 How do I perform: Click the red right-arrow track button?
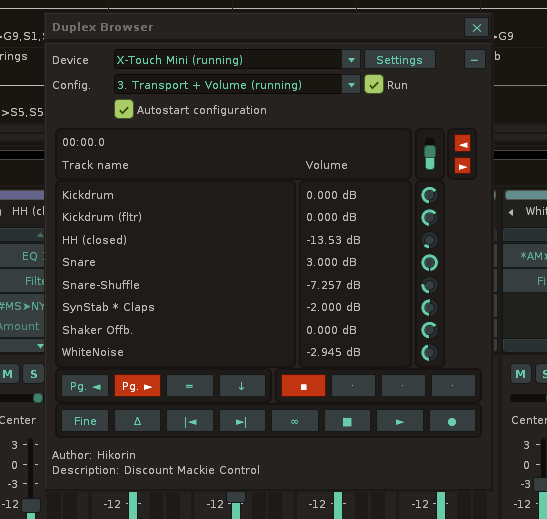coord(463,166)
